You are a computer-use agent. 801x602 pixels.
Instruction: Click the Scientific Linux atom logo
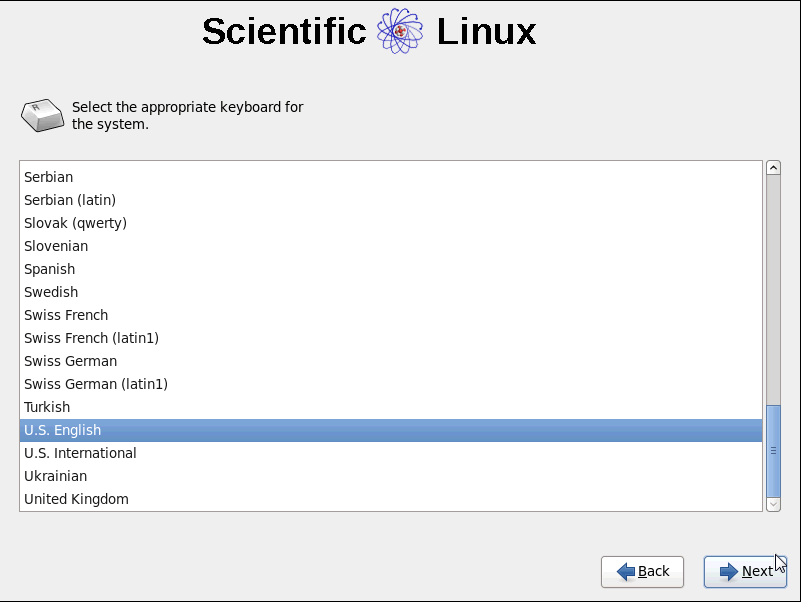(400, 31)
